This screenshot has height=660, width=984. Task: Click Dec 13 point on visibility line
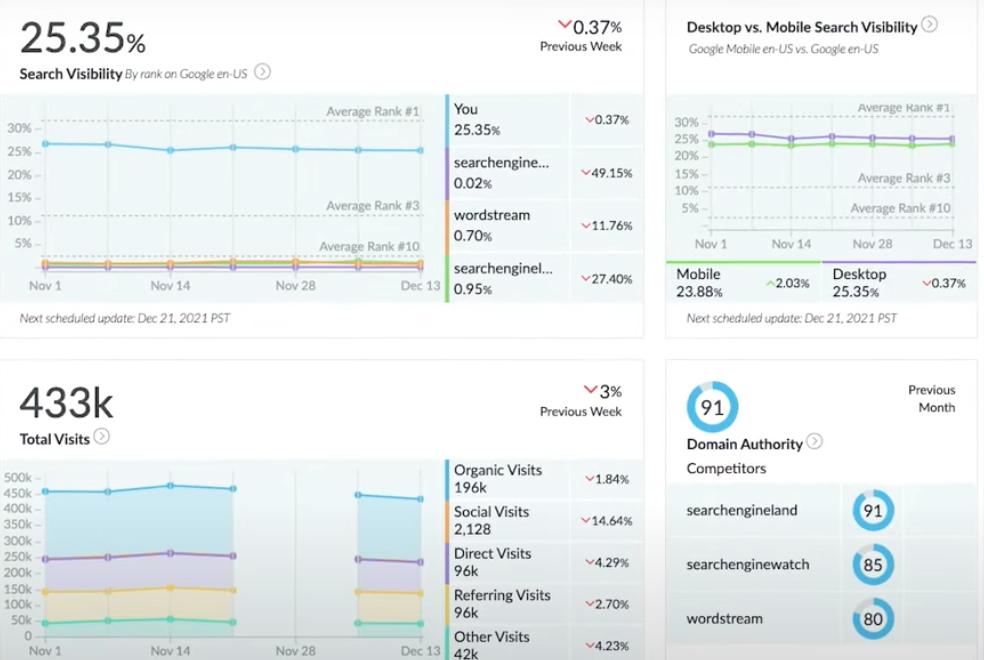[420, 151]
